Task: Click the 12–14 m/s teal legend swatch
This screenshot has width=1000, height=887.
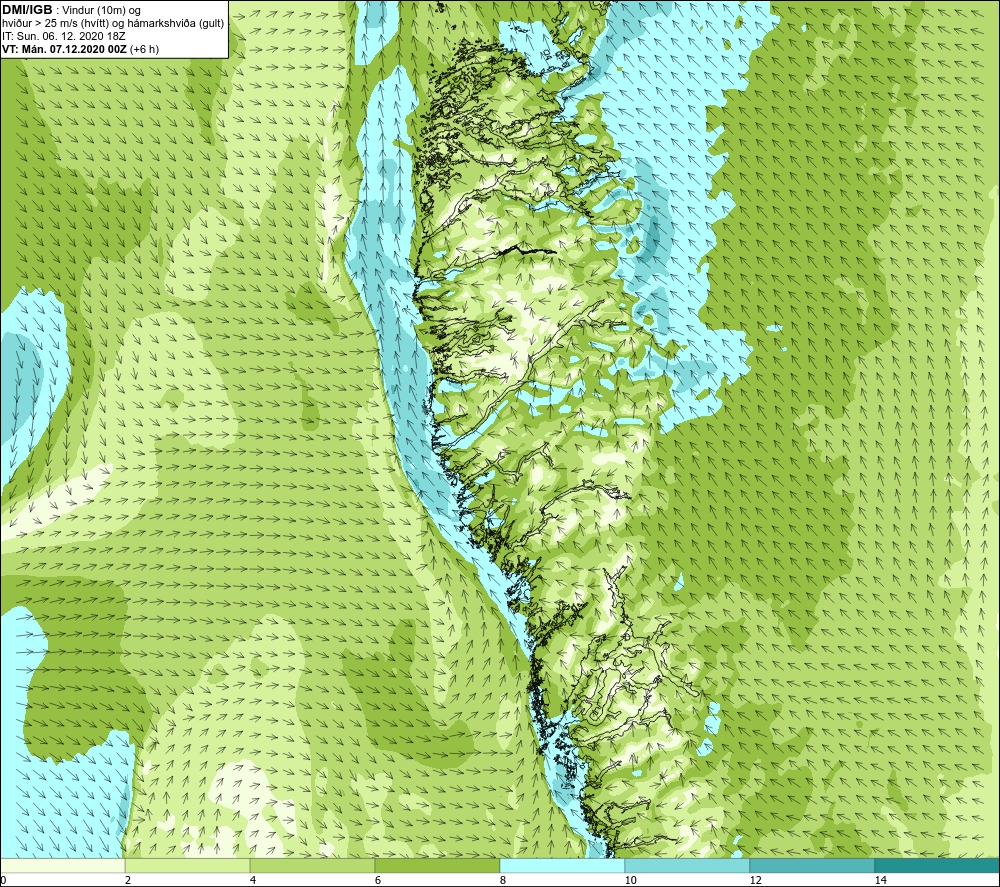Action: coord(812,866)
